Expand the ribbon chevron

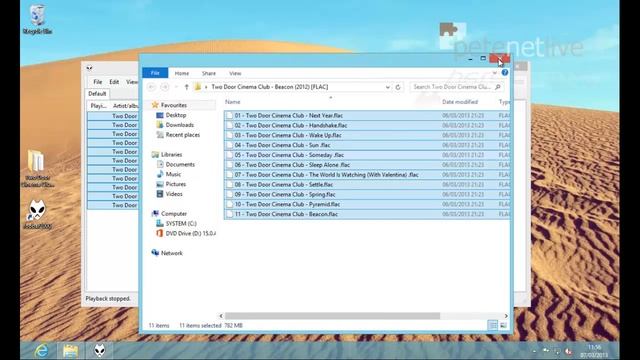495,73
